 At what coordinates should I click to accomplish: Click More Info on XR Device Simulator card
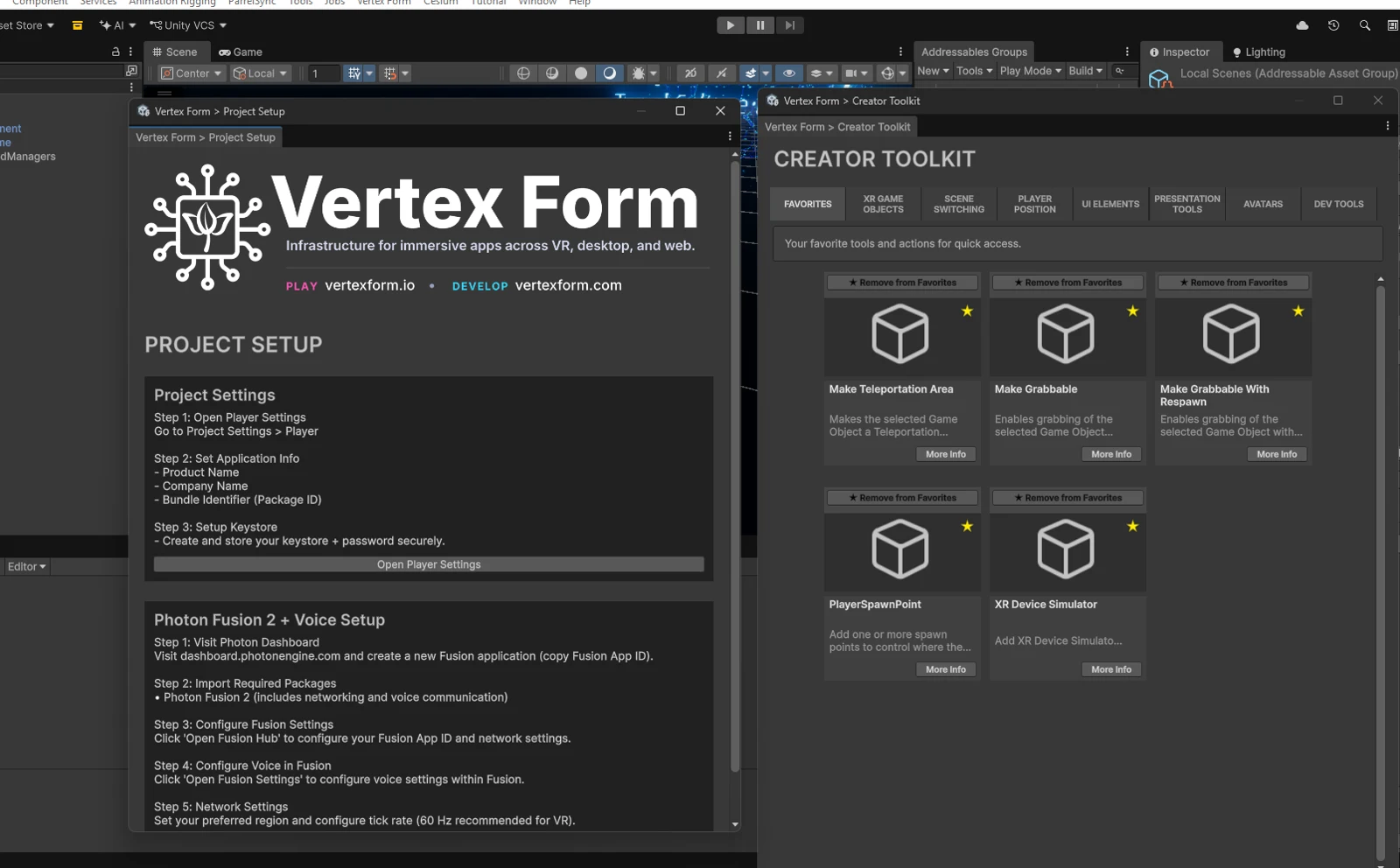tap(1111, 669)
